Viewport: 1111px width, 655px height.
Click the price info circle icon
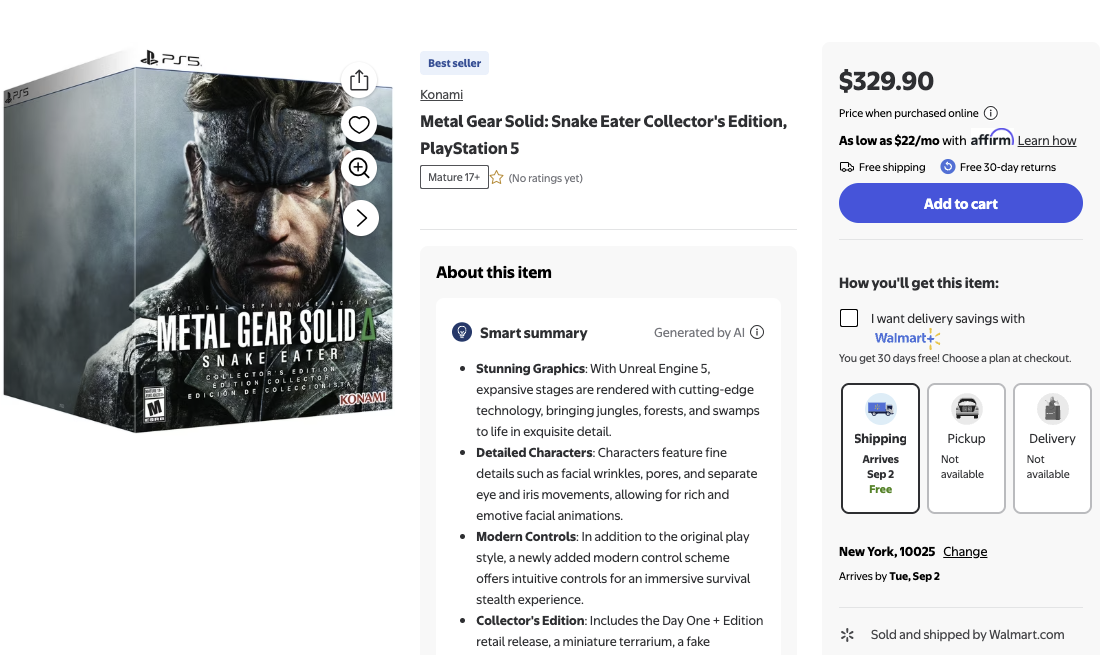[x=990, y=113]
